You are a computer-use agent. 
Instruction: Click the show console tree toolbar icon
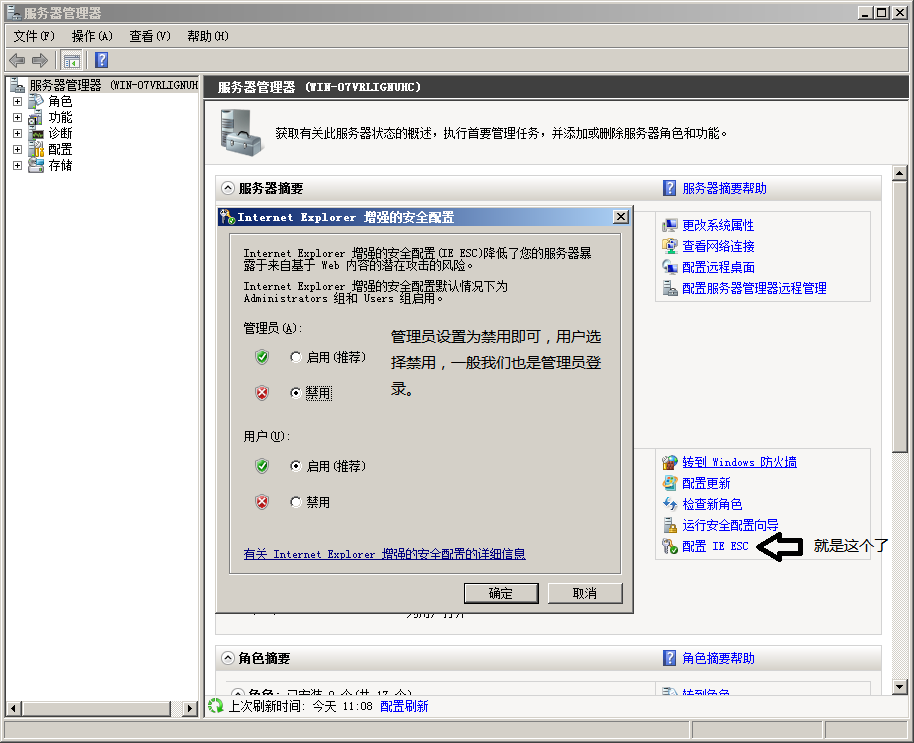coord(71,60)
